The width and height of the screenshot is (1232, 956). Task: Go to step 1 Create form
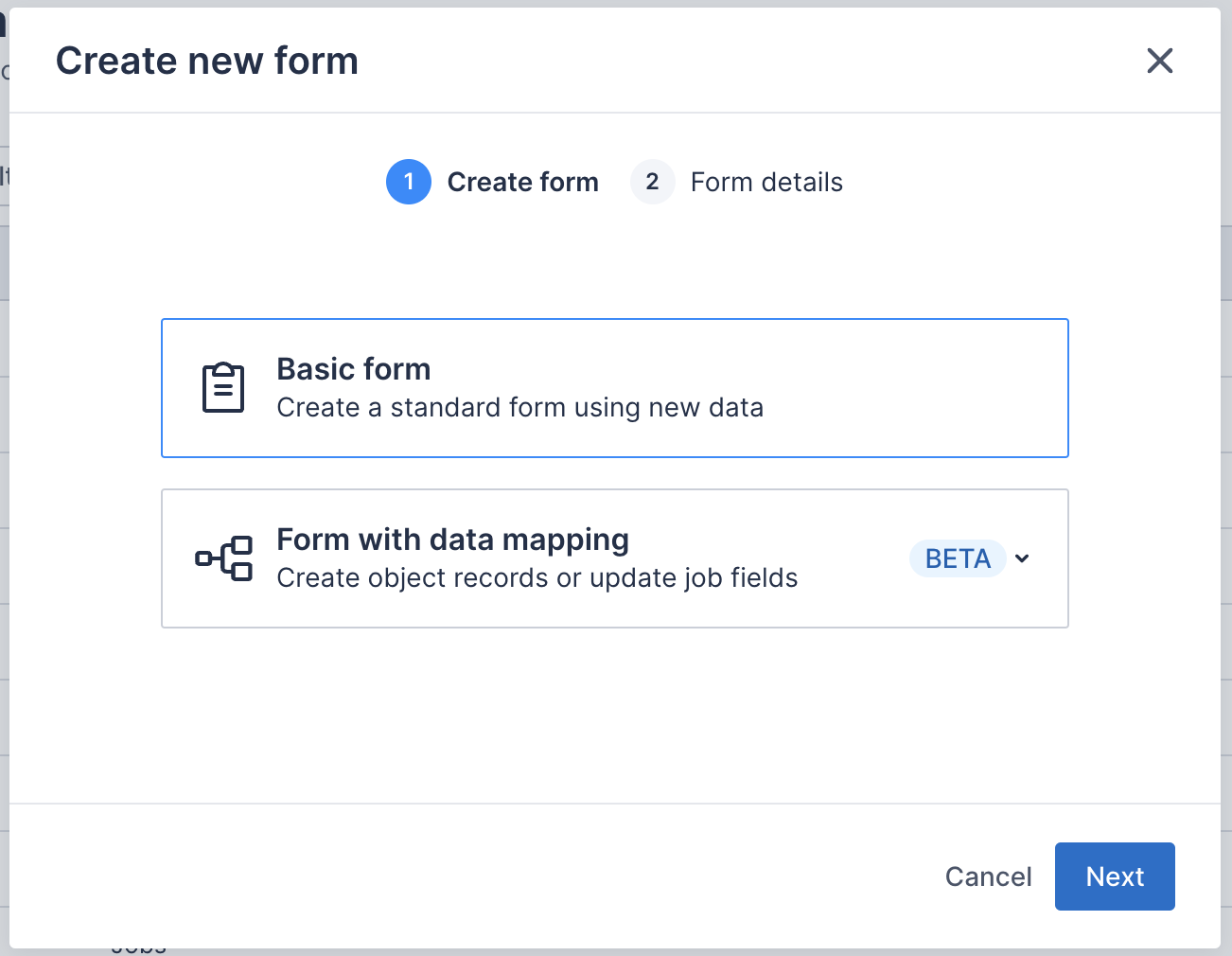coord(493,182)
